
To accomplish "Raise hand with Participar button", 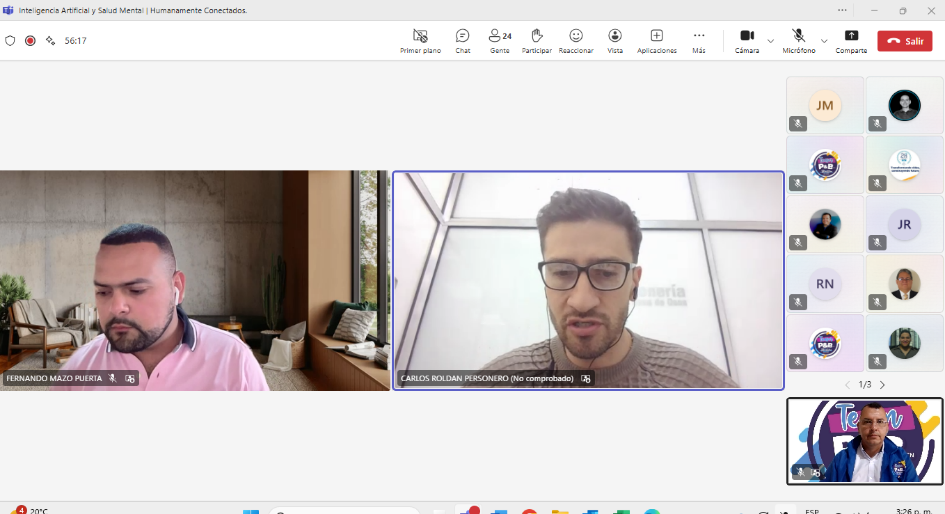I will pyautogui.click(x=536, y=40).
